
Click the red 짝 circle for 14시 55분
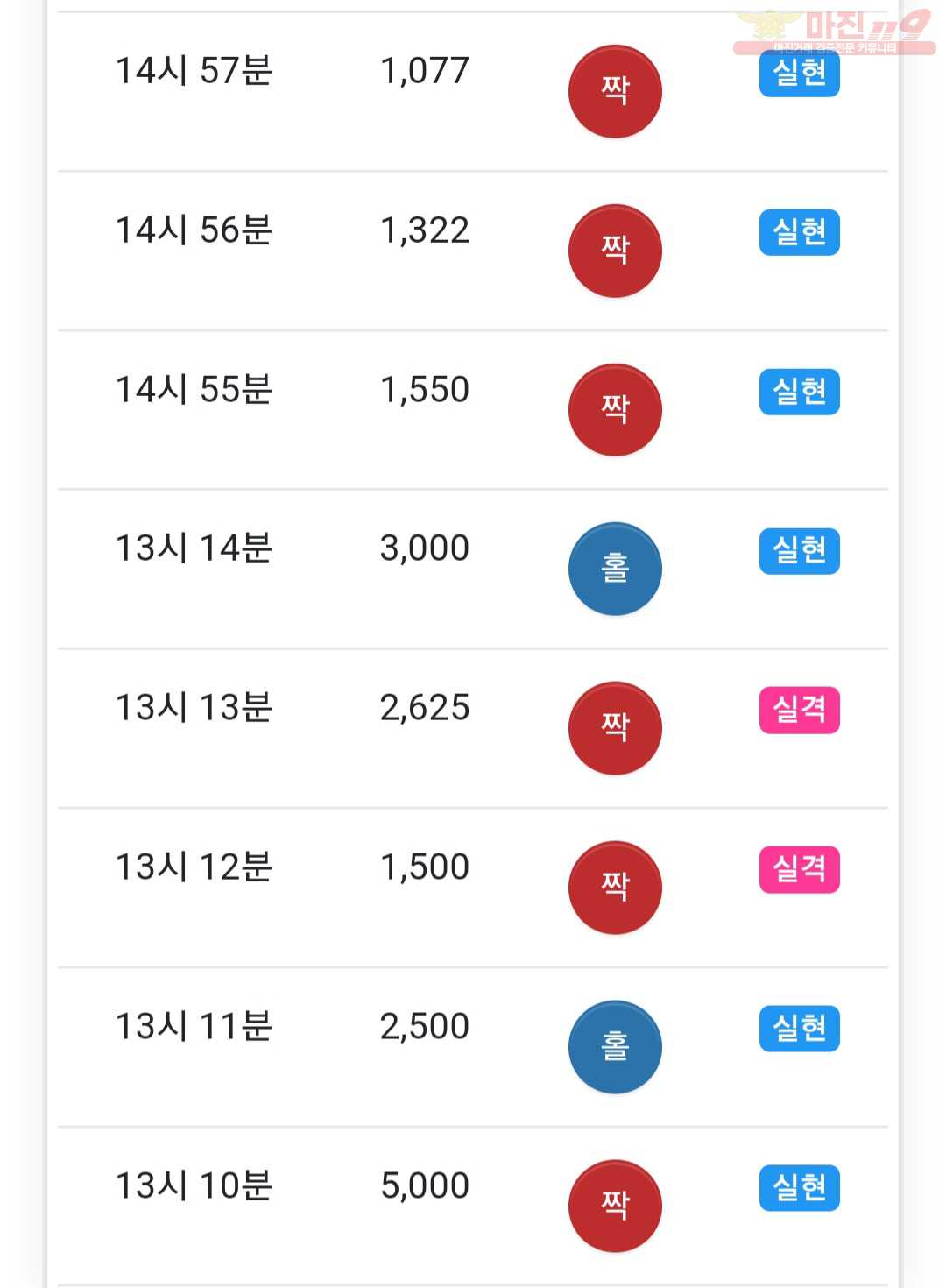615,410
